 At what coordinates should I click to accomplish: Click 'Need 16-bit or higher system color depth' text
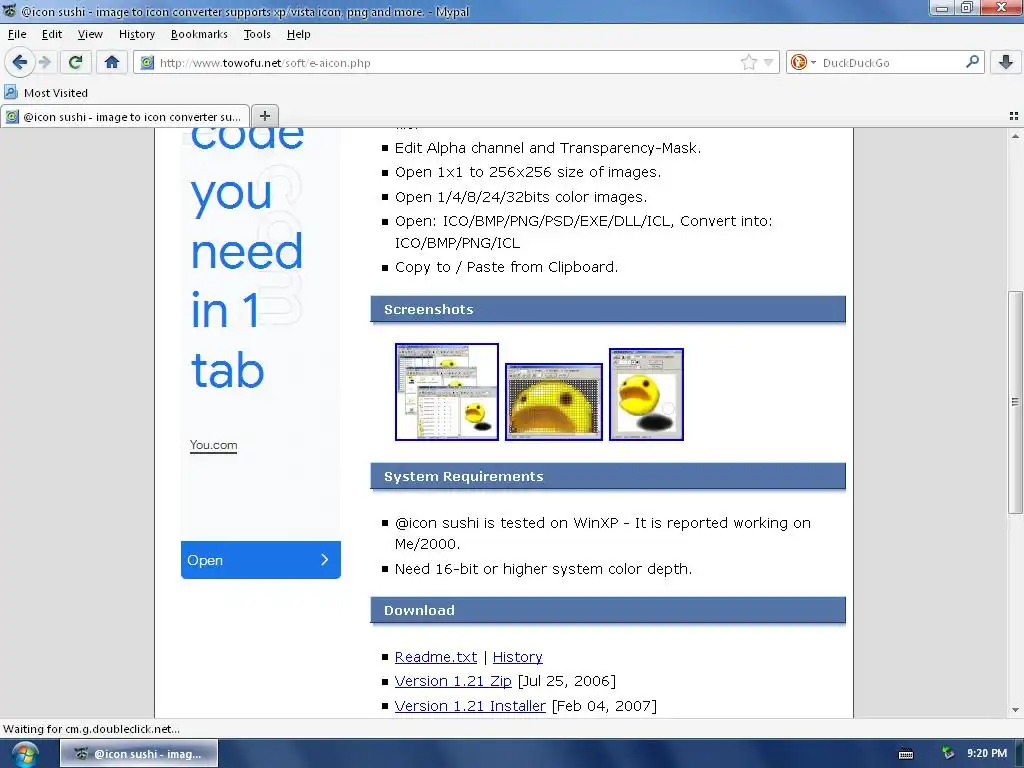(543, 569)
